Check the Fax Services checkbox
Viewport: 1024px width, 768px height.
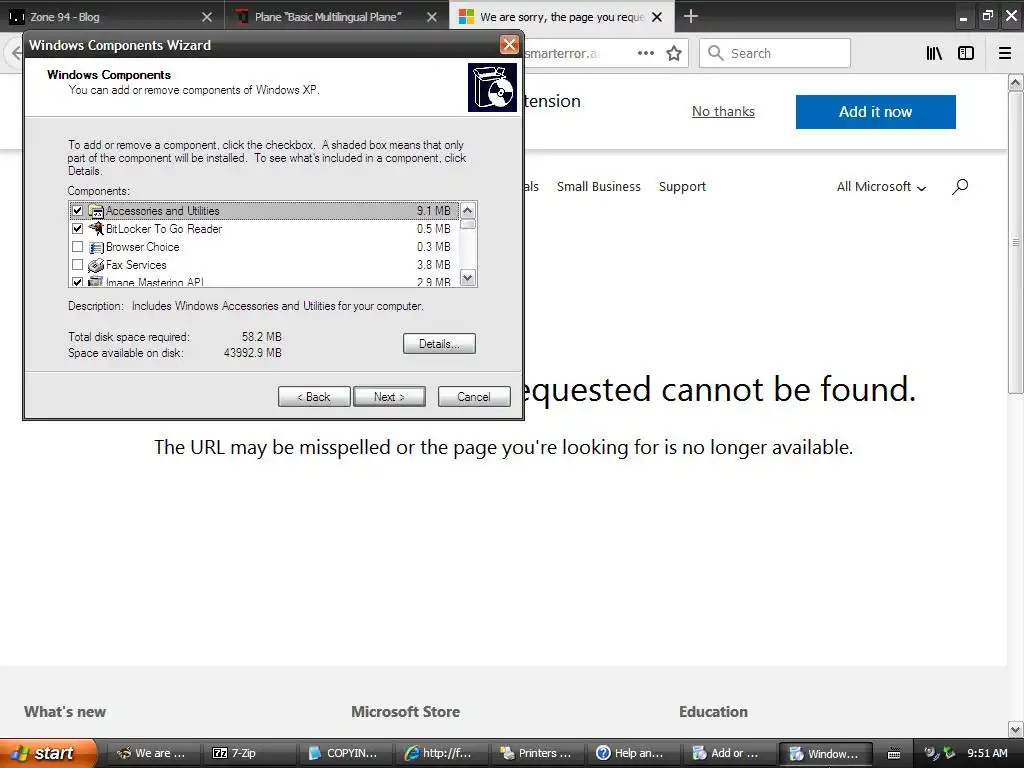(77, 264)
